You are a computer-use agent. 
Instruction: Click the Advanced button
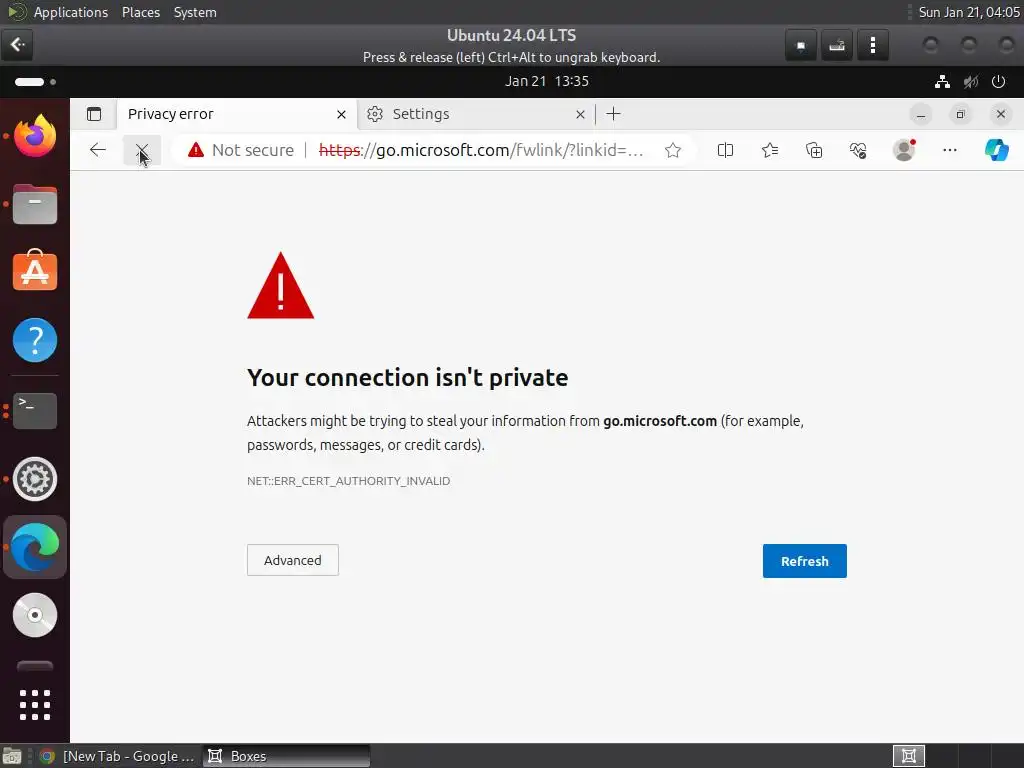coord(293,560)
